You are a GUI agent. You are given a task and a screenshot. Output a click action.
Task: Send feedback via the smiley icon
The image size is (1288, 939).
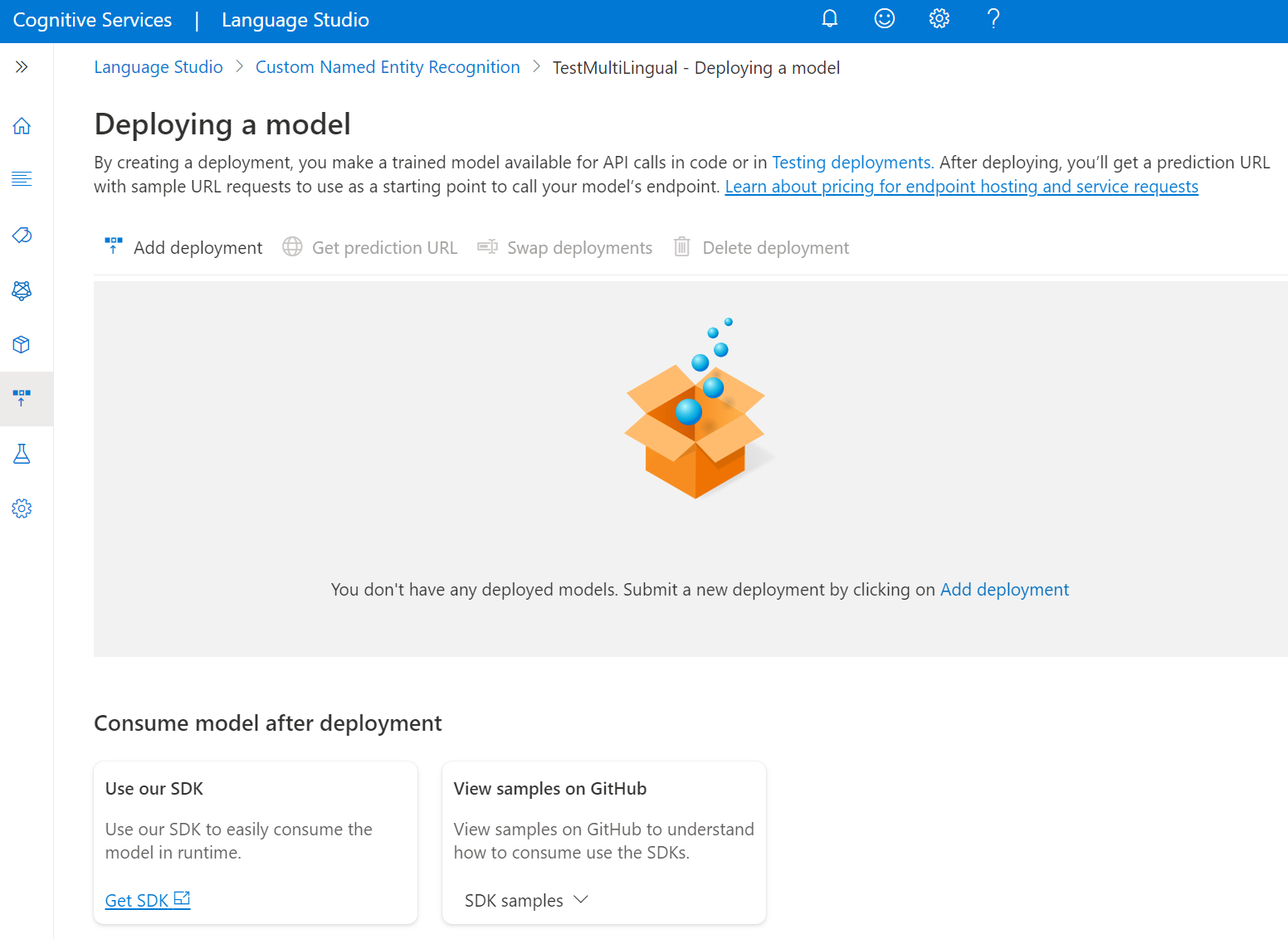tap(885, 18)
